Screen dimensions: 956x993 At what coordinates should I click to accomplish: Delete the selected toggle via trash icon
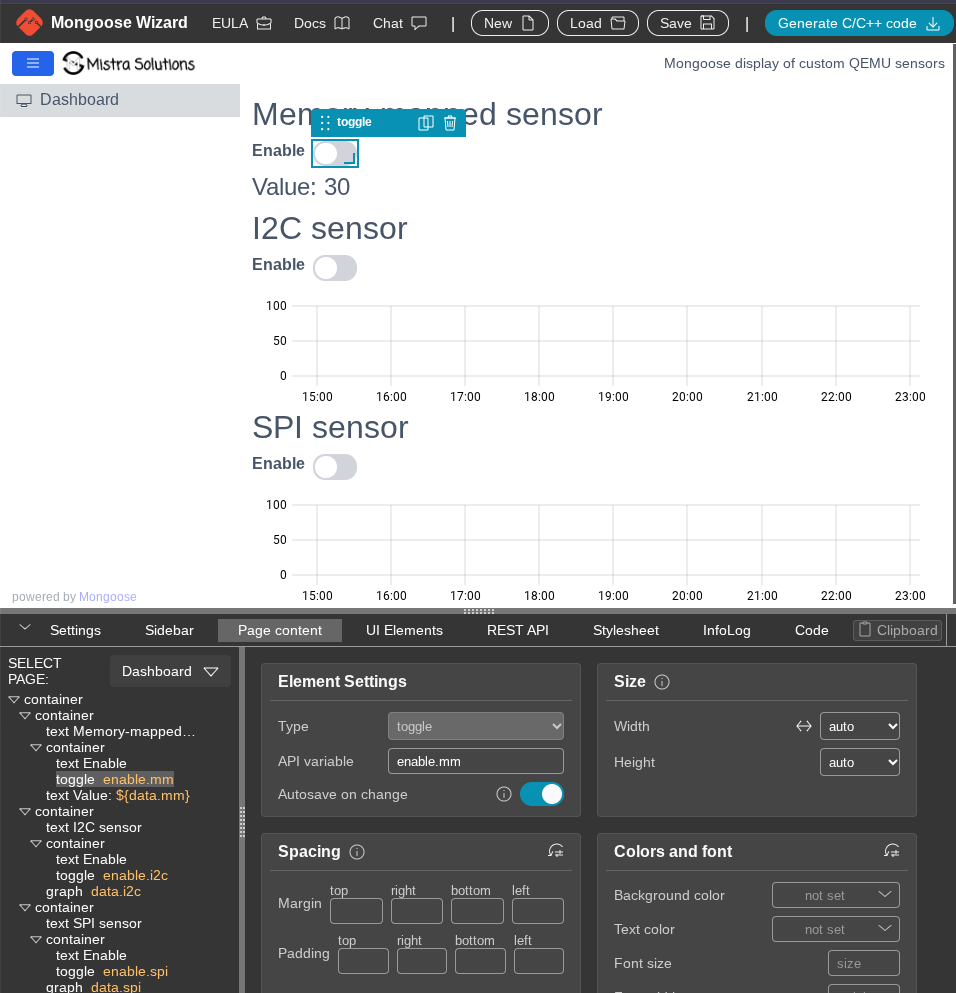point(450,123)
